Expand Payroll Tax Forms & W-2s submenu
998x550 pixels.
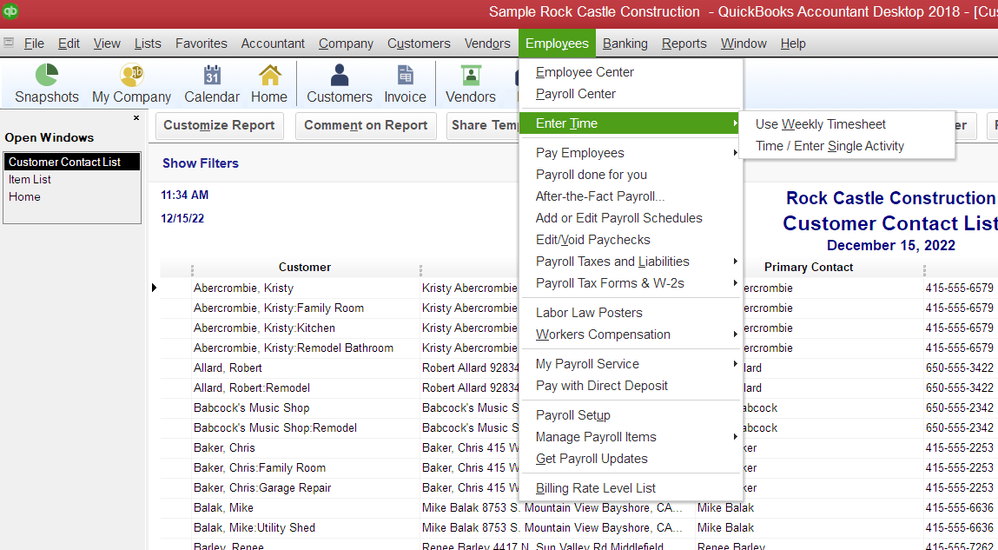[631, 283]
